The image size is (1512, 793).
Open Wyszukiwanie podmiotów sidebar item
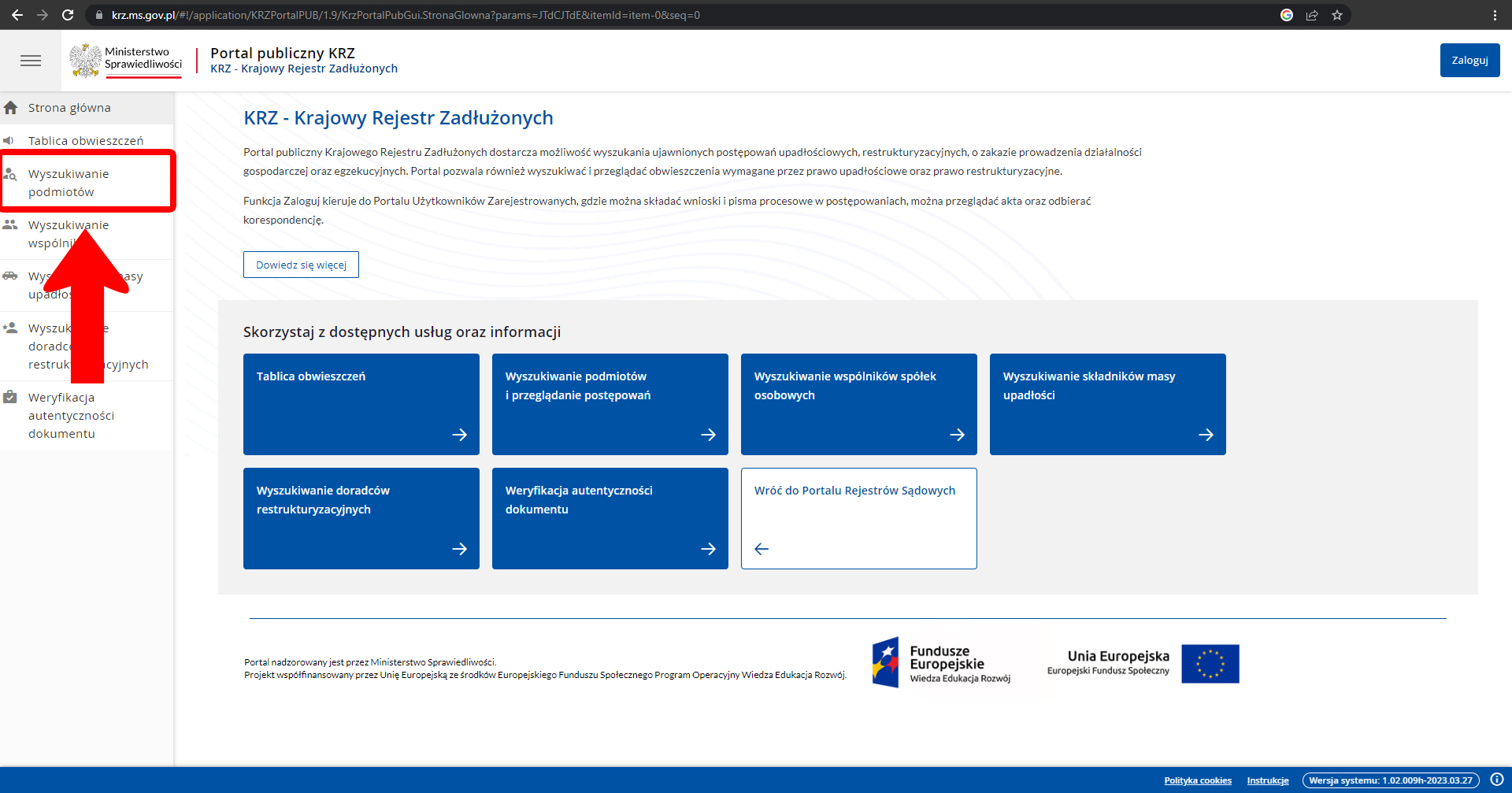(x=87, y=183)
